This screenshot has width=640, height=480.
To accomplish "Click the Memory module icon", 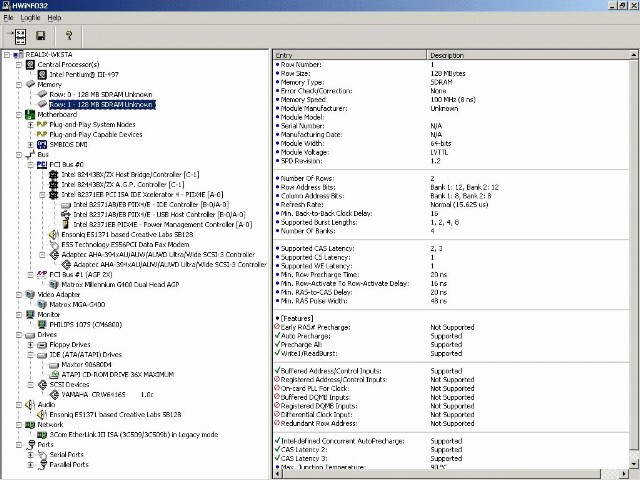I will click(x=30, y=84).
